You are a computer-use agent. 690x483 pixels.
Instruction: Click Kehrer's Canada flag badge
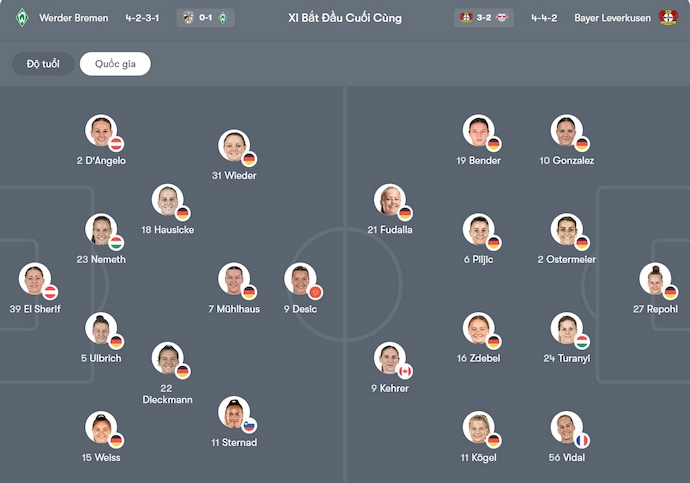click(405, 371)
